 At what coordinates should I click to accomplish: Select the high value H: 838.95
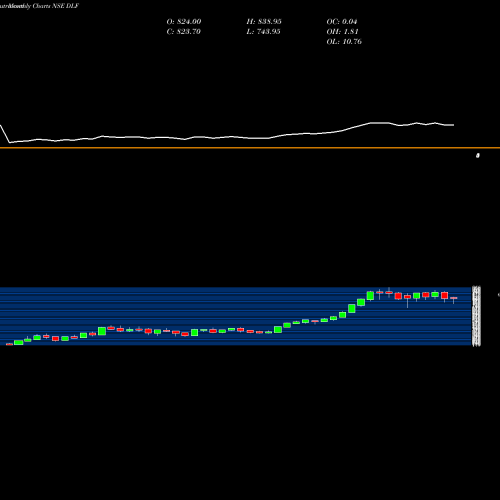coord(264,21)
